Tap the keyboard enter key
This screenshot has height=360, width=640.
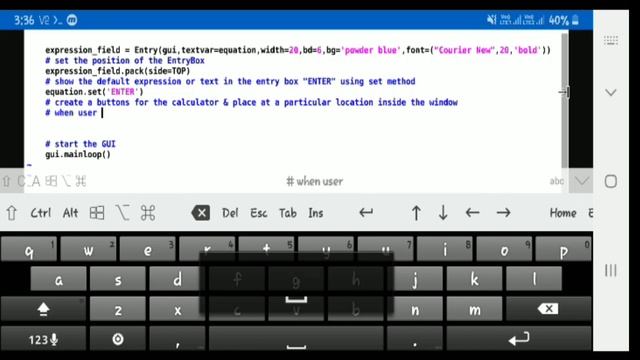coord(519,339)
